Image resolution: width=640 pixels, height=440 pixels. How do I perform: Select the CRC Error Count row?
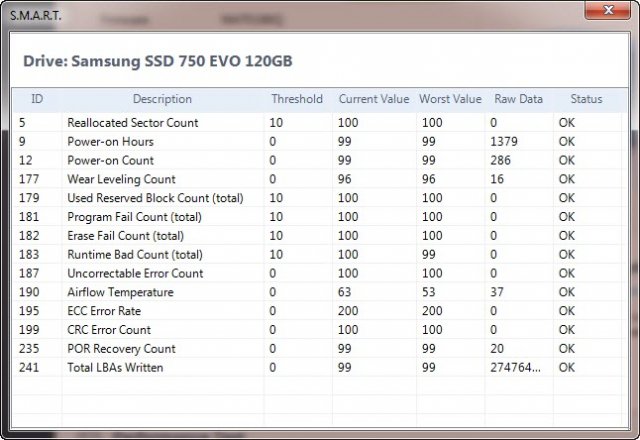(109, 330)
